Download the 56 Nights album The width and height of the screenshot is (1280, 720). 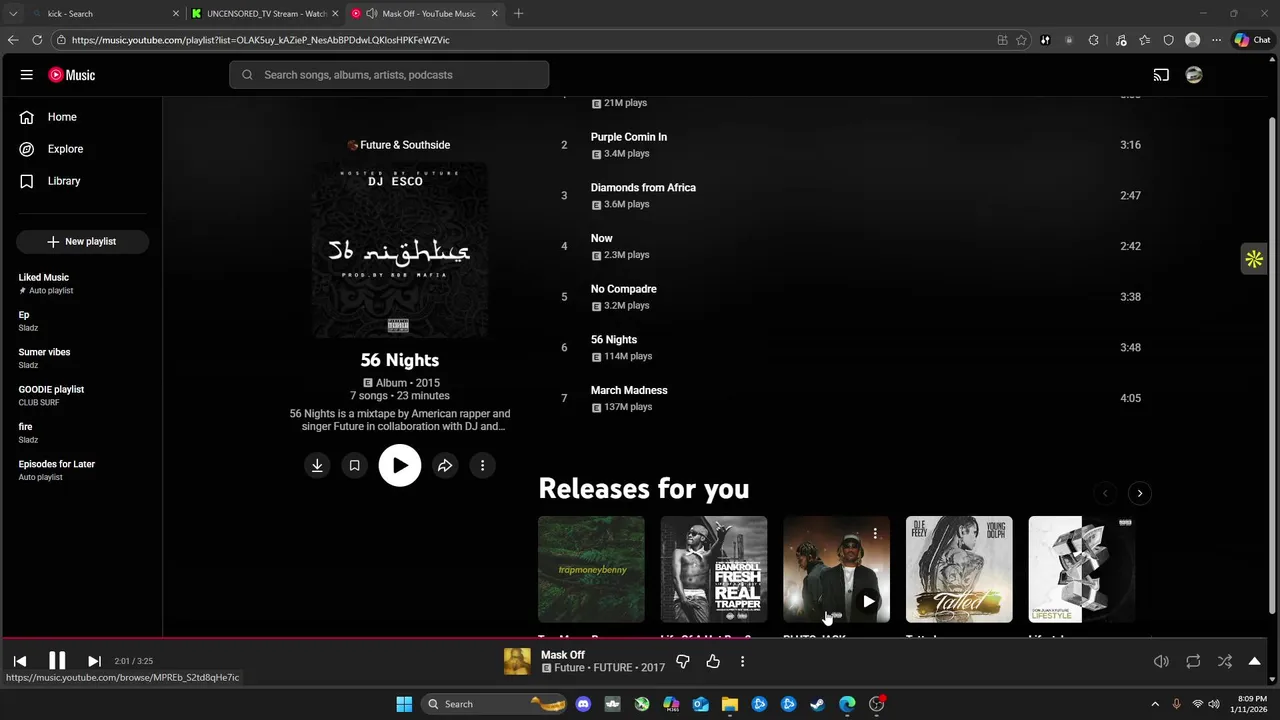click(317, 465)
